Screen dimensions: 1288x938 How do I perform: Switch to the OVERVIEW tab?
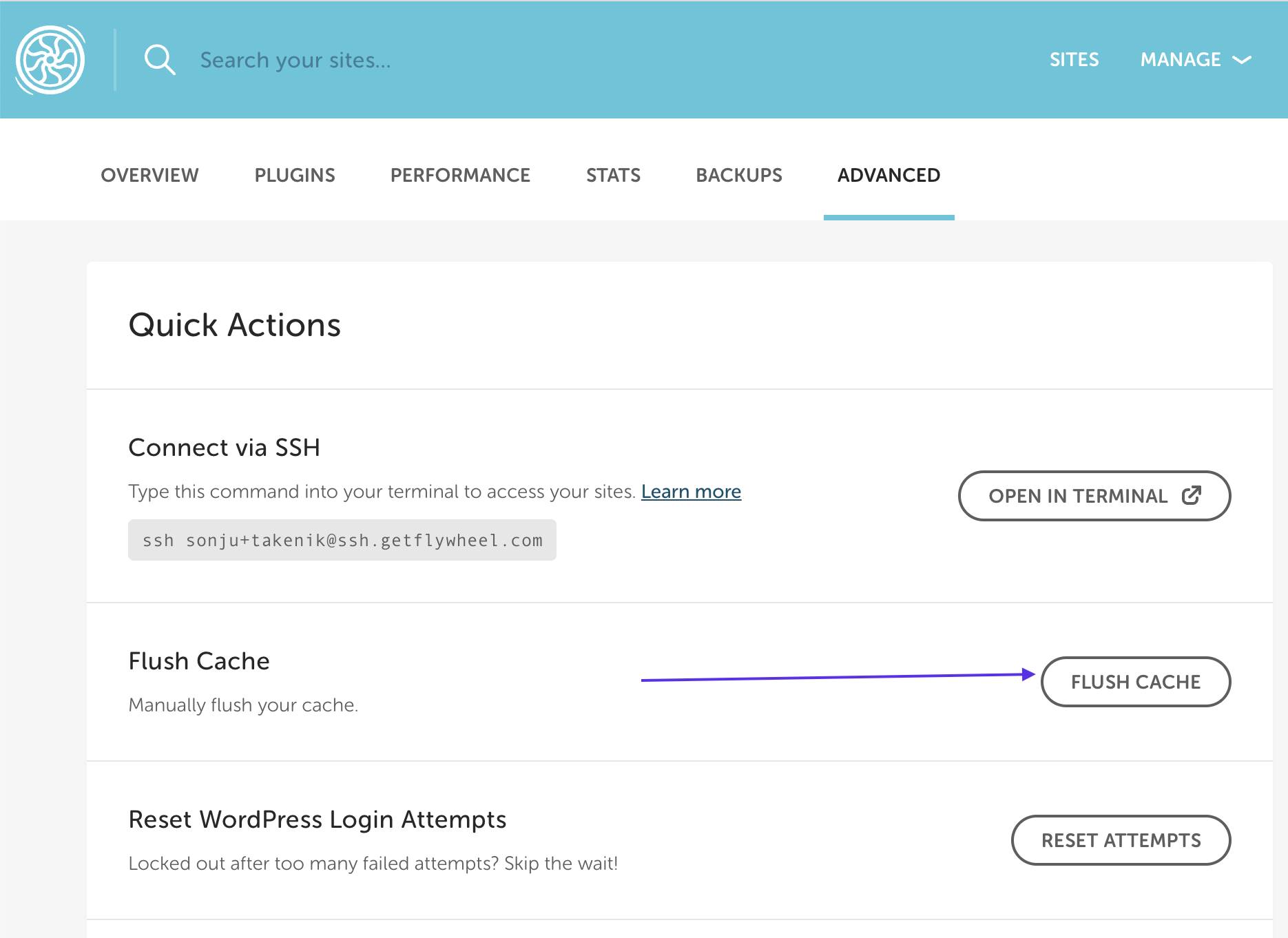coord(149,176)
